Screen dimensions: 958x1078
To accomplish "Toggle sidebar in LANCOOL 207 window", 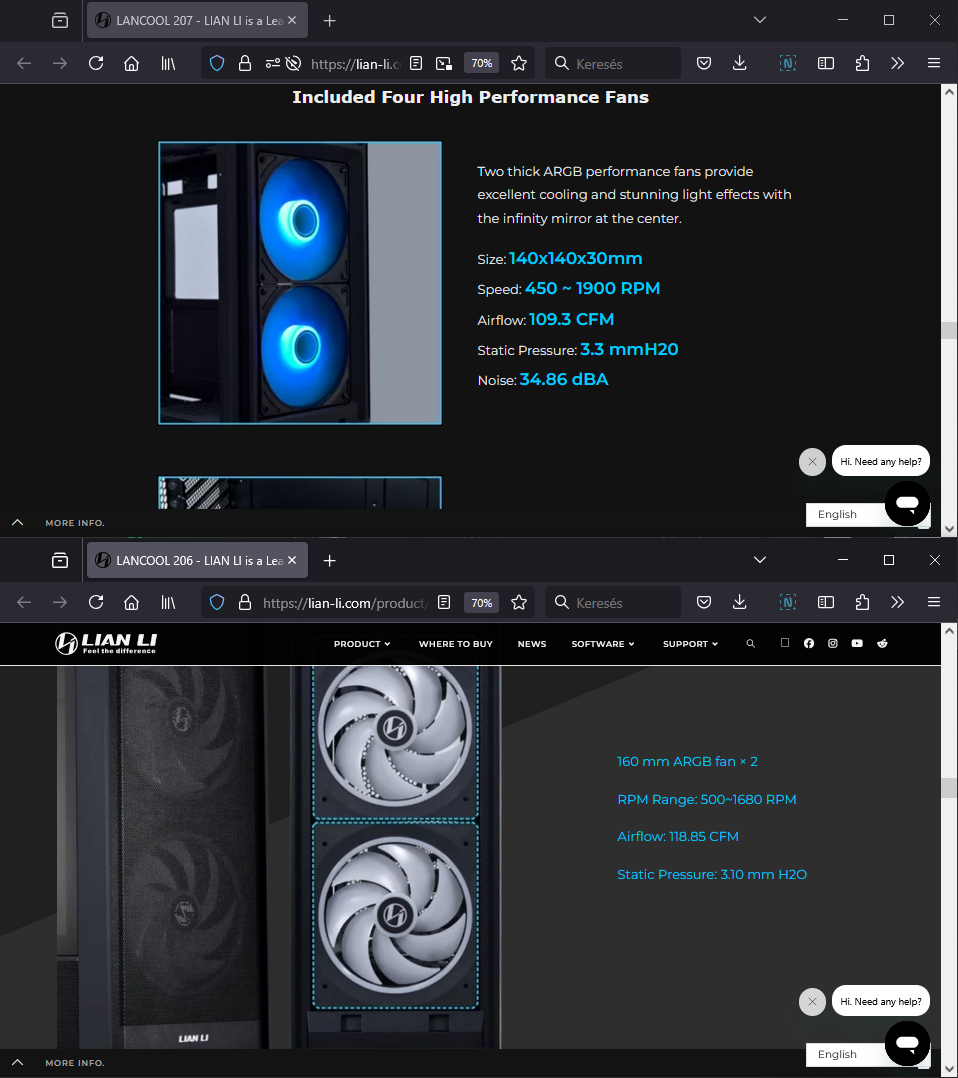I will 826,63.
